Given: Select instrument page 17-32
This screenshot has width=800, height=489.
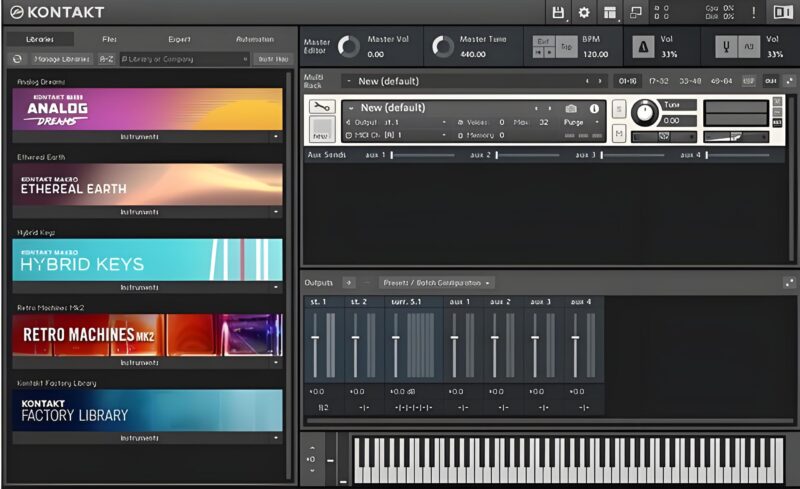Looking at the screenshot, I should pos(659,81).
